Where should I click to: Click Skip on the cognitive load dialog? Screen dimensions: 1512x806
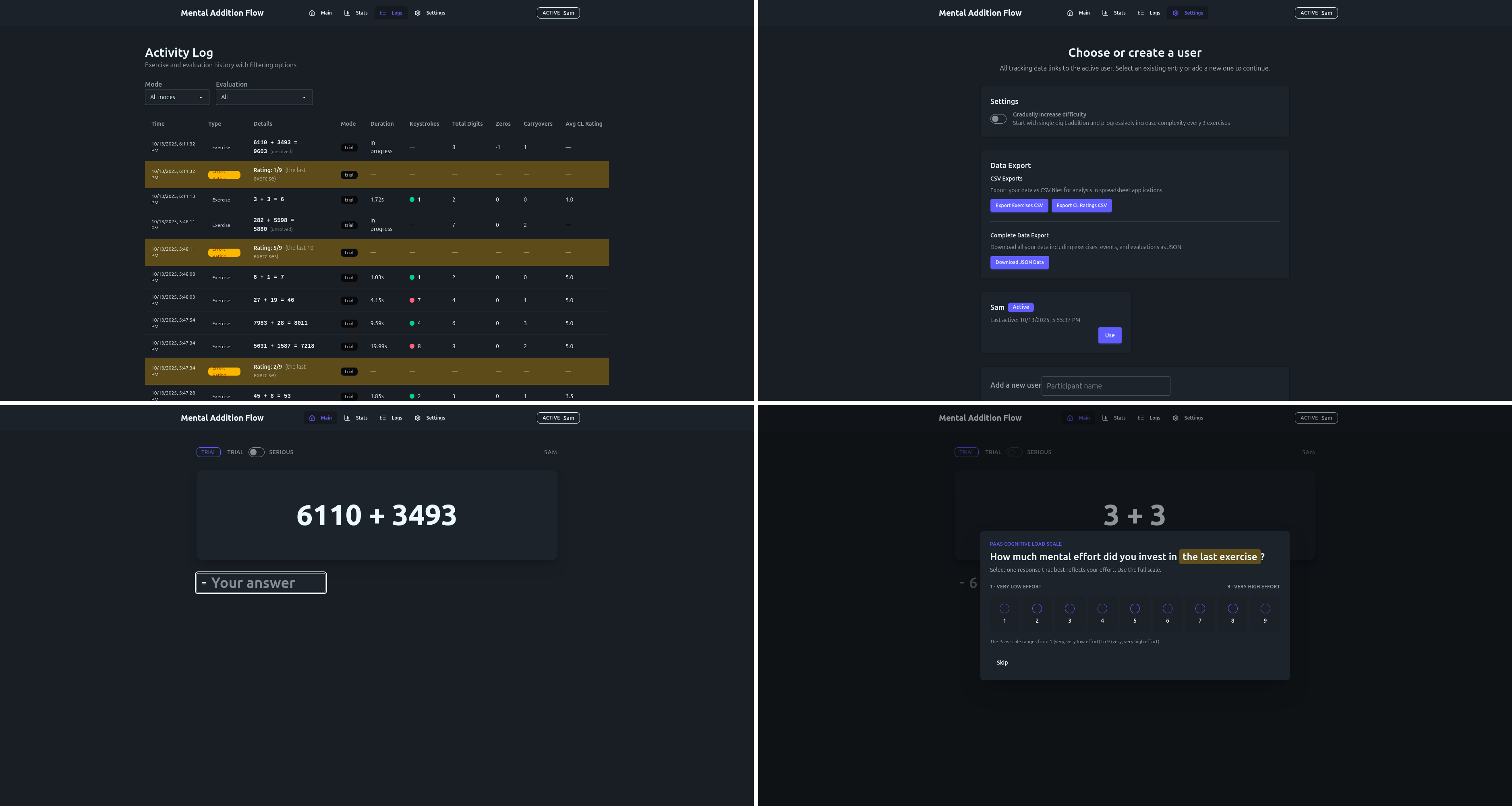1002,663
